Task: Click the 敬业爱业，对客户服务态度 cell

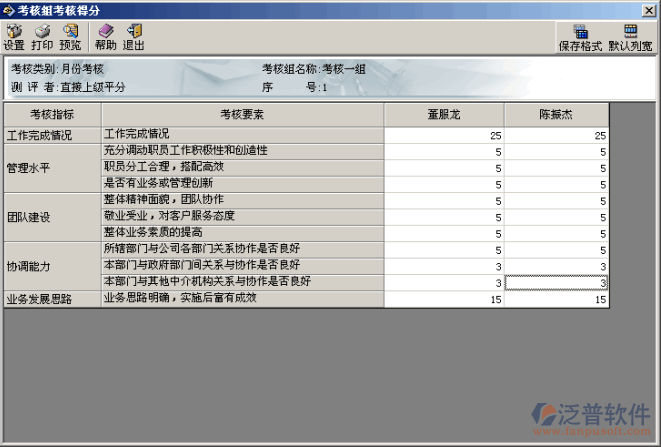Action: pyautogui.click(x=242, y=216)
